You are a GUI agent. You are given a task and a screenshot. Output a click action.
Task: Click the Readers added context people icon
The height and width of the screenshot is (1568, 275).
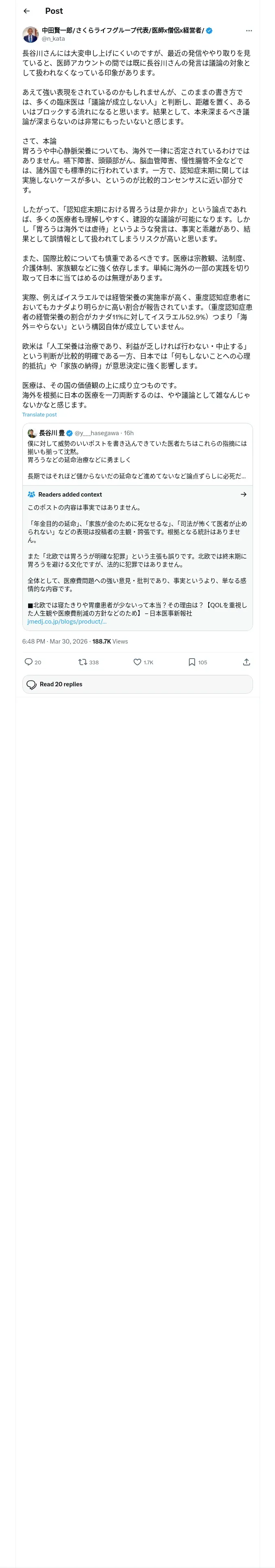coord(32,494)
